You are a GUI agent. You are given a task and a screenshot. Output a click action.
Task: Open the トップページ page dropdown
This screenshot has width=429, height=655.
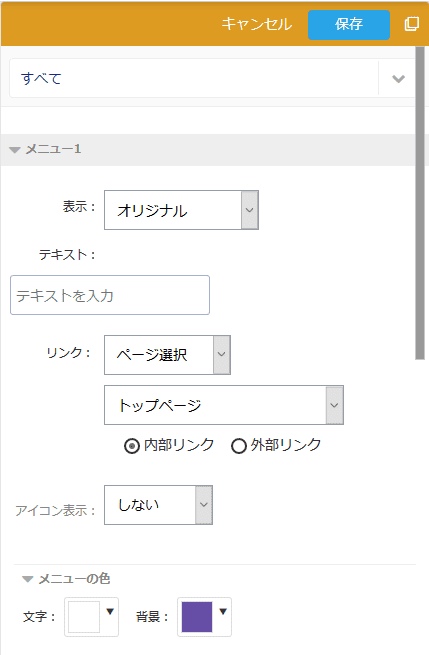pyautogui.click(x=224, y=405)
